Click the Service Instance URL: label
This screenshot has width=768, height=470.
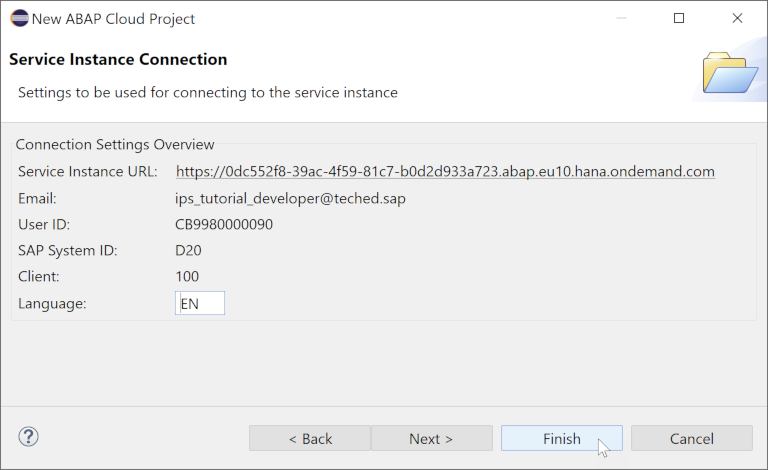coord(88,171)
